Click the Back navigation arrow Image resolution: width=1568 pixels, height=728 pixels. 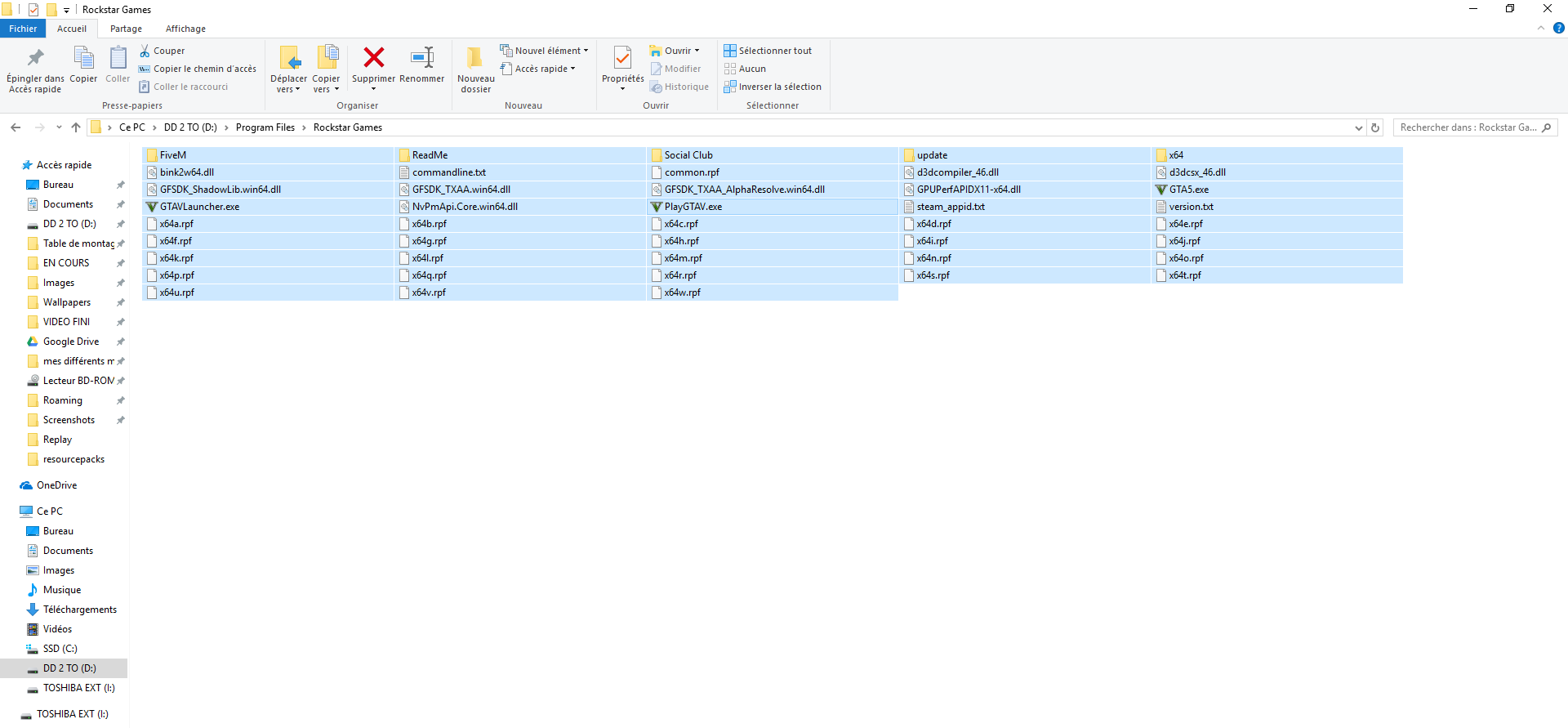tap(16, 127)
